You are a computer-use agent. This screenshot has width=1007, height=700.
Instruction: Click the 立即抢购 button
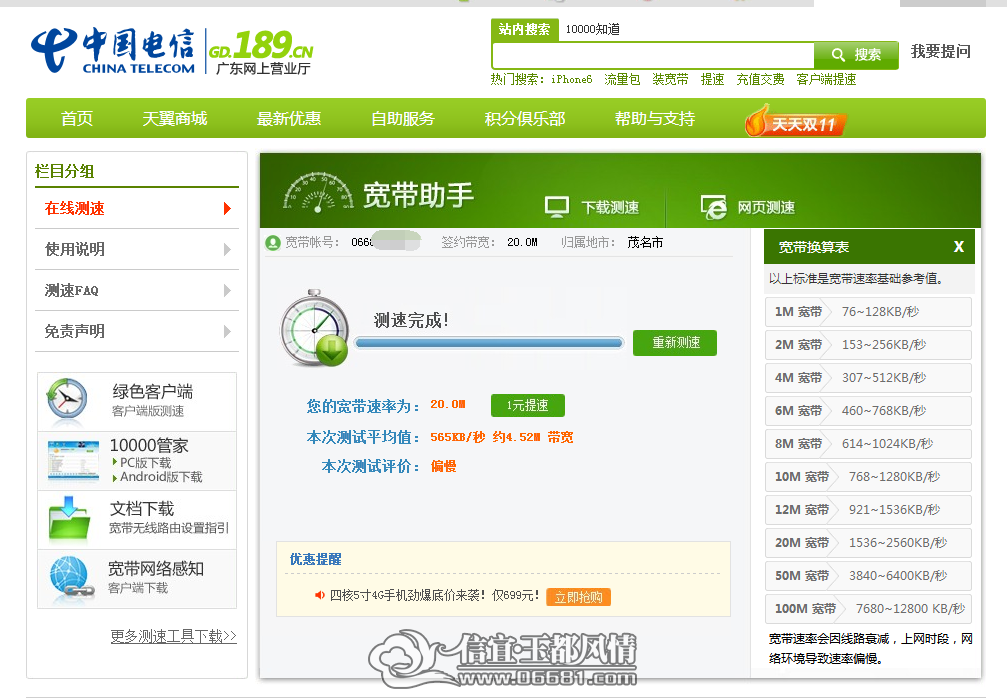(x=579, y=597)
